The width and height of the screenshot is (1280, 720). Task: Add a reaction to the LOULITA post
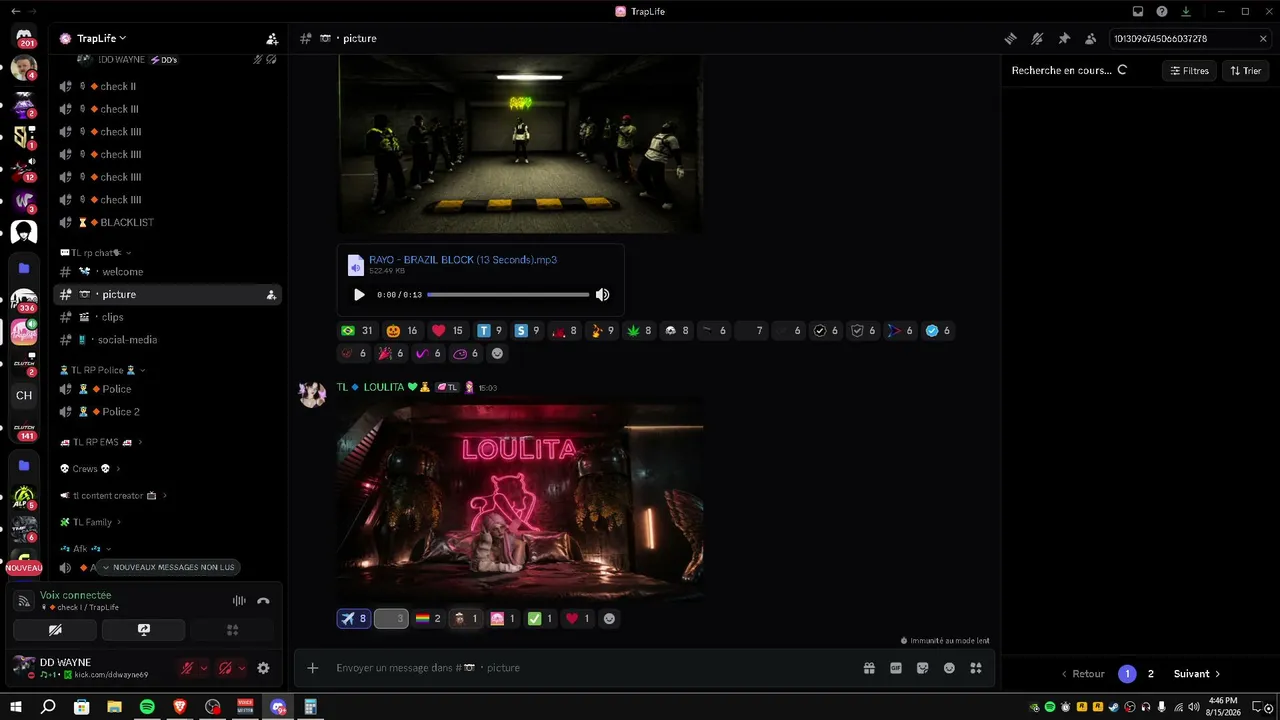coord(609,619)
